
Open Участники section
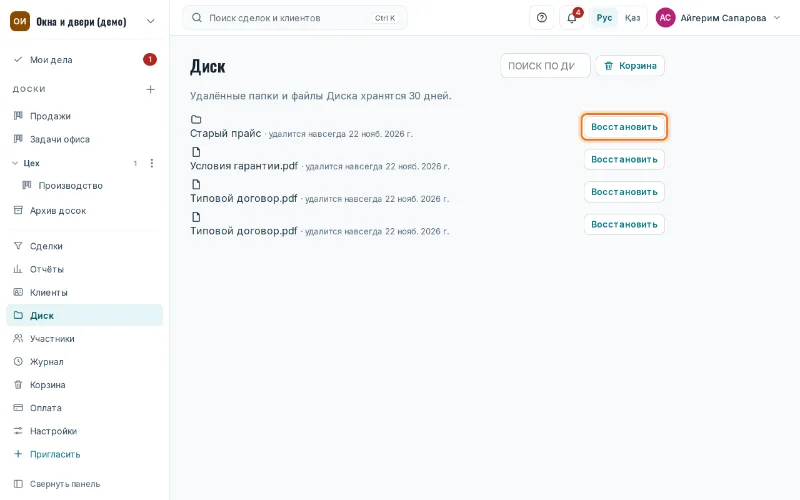[84, 339]
